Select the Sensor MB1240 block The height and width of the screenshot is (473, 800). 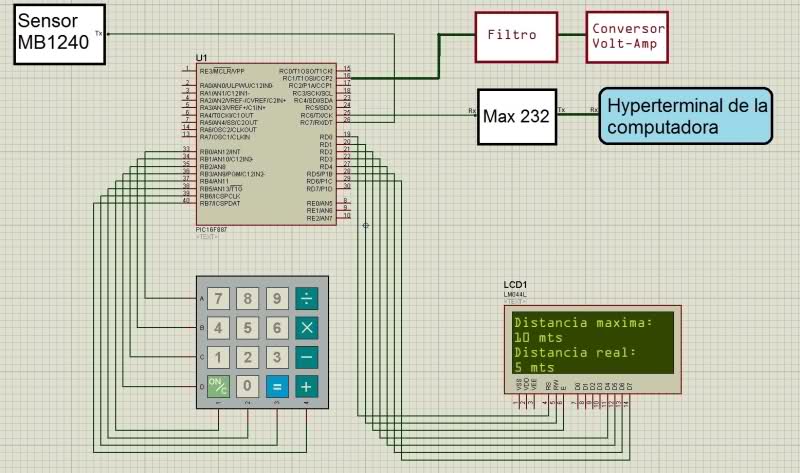[x=59, y=34]
